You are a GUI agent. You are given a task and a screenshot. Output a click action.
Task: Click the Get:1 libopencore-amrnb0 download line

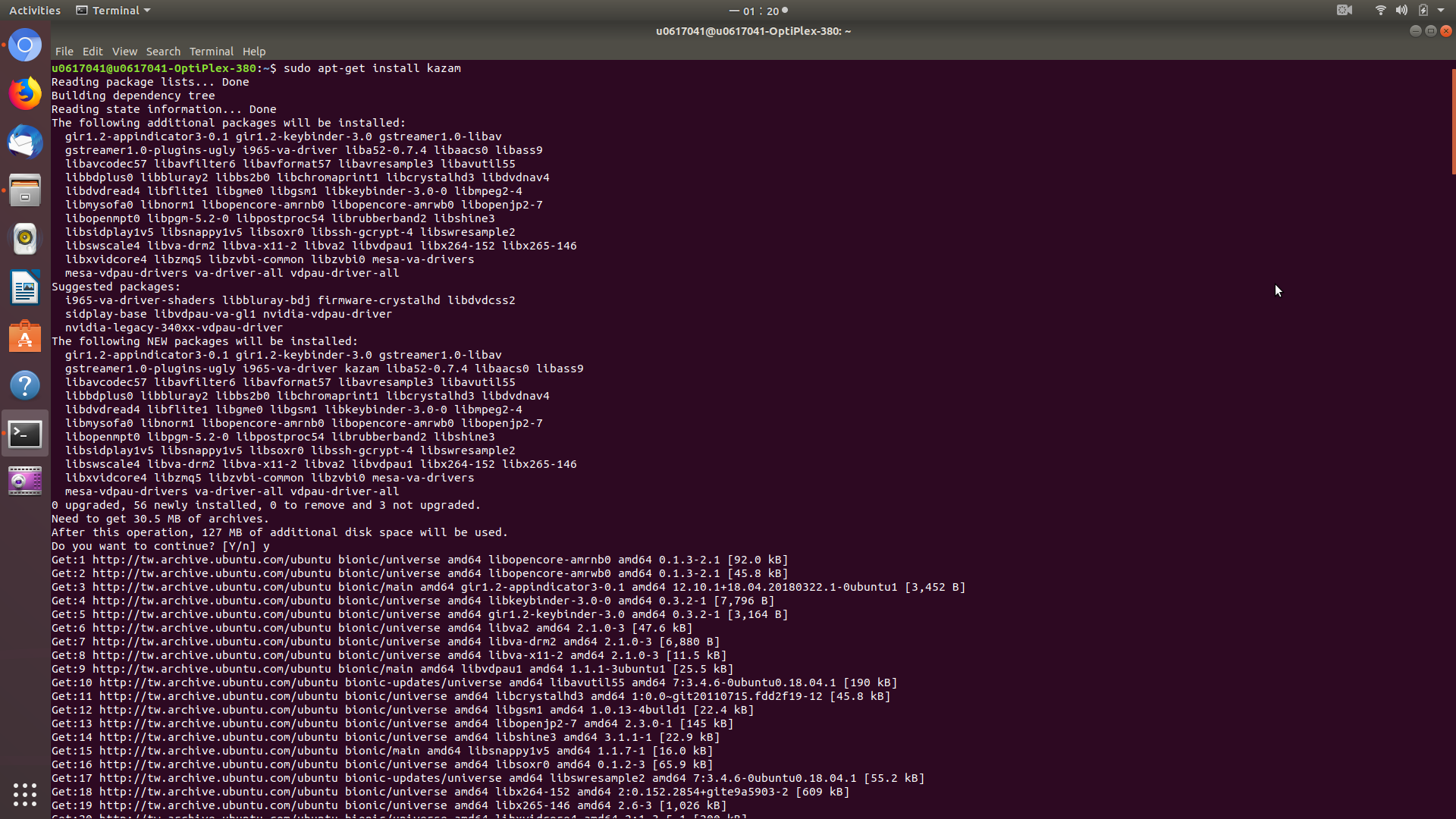[420, 560]
